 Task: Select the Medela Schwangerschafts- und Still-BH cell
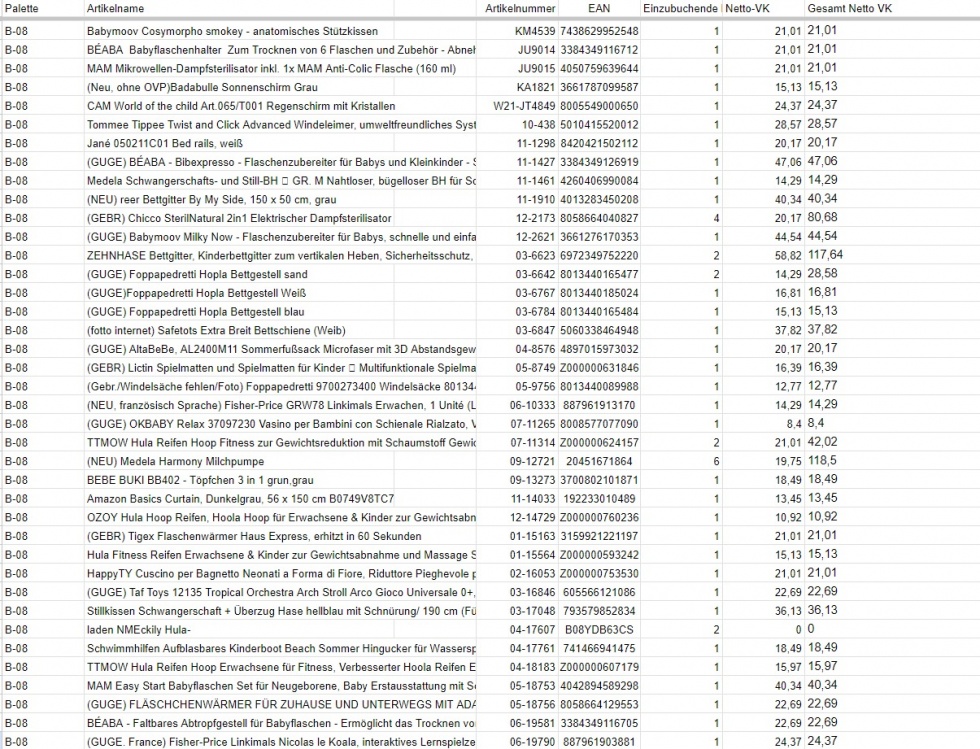(x=280, y=181)
